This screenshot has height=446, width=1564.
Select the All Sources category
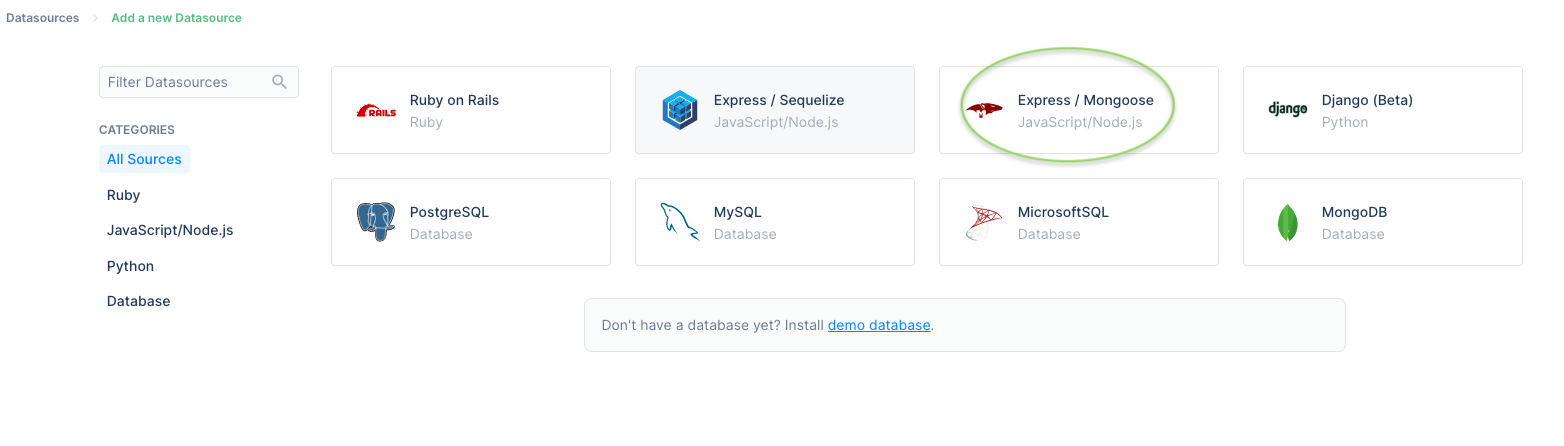[144, 159]
